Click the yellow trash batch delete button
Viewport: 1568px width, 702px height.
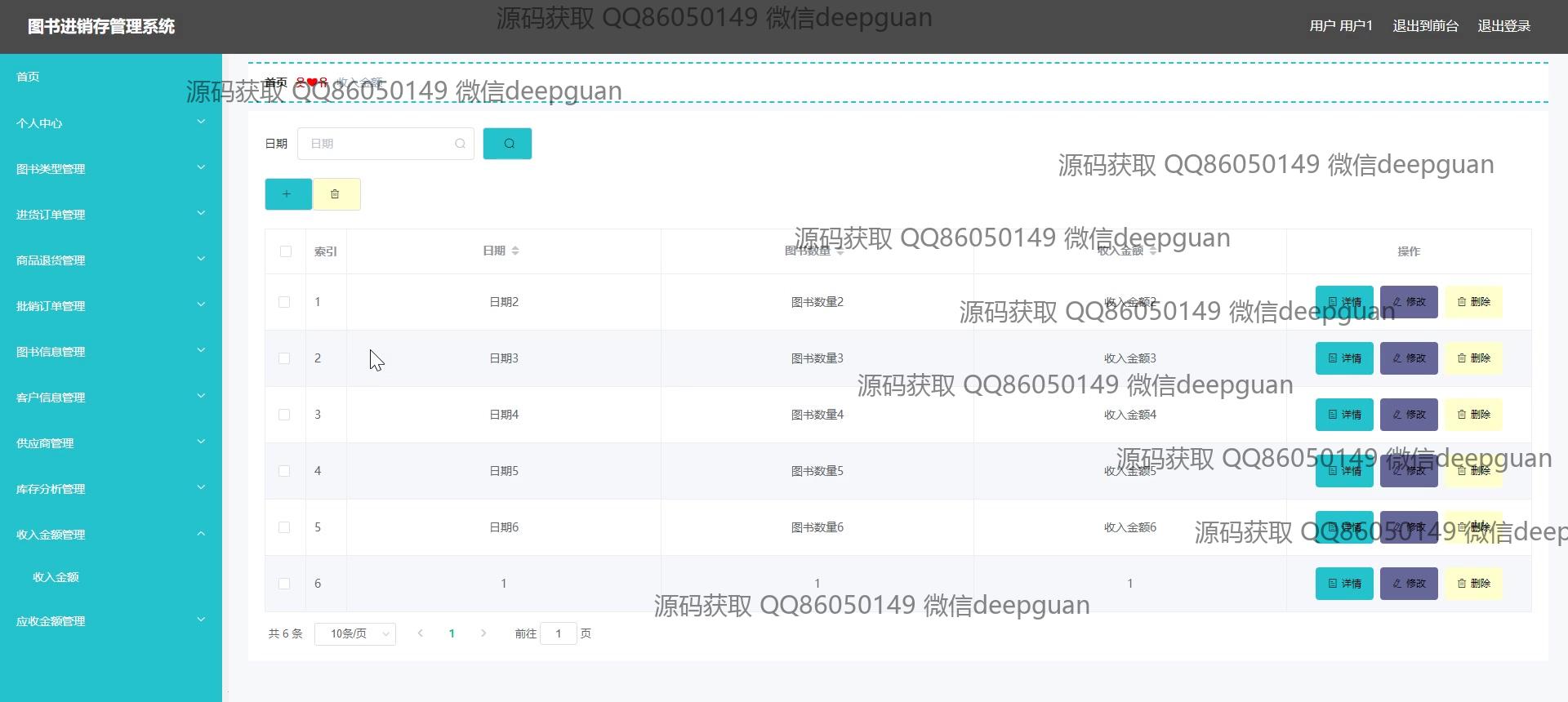point(336,194)
